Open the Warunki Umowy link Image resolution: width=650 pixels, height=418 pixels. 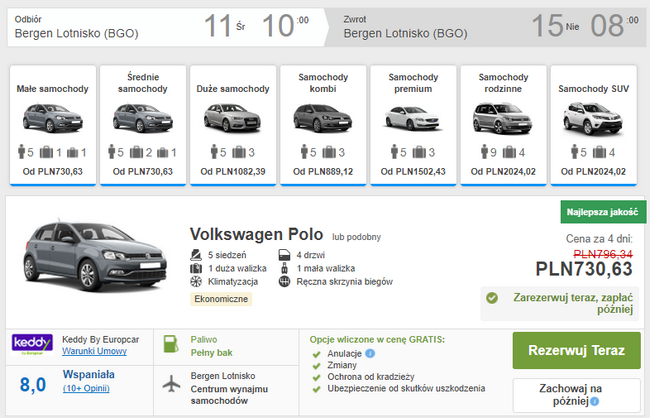click(95, 351)
